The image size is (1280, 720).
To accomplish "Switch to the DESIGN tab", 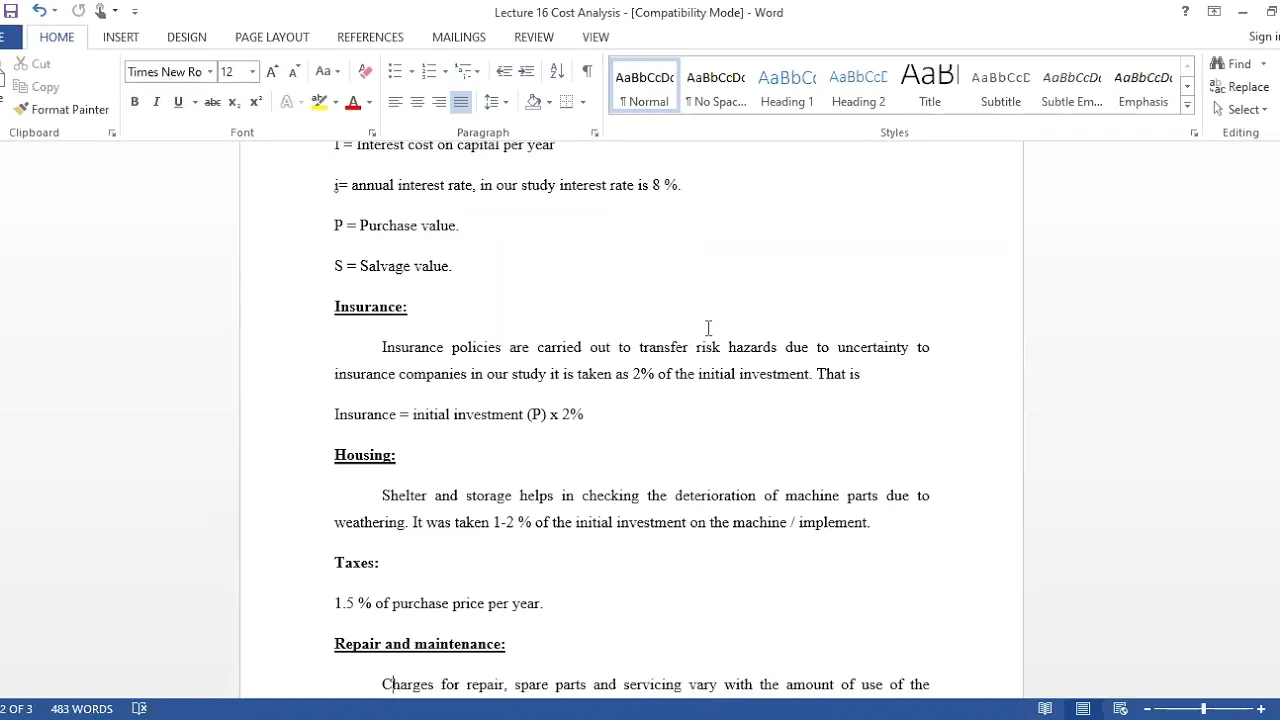I will (187, 37).
